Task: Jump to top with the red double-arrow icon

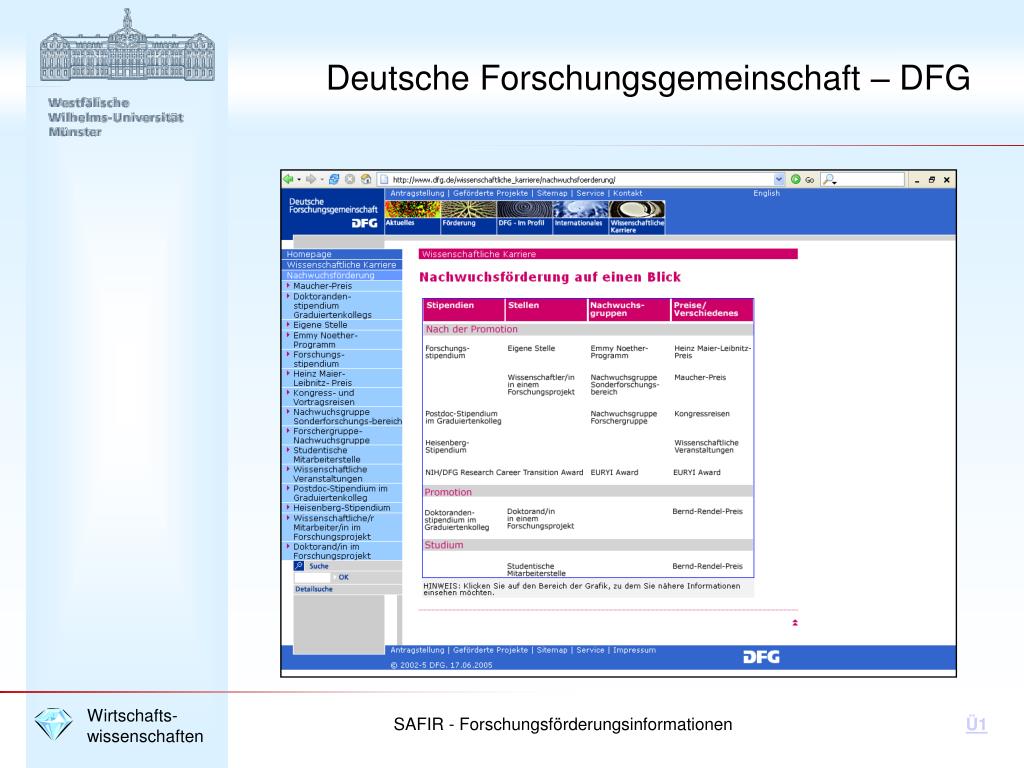Action: [795, 623]
